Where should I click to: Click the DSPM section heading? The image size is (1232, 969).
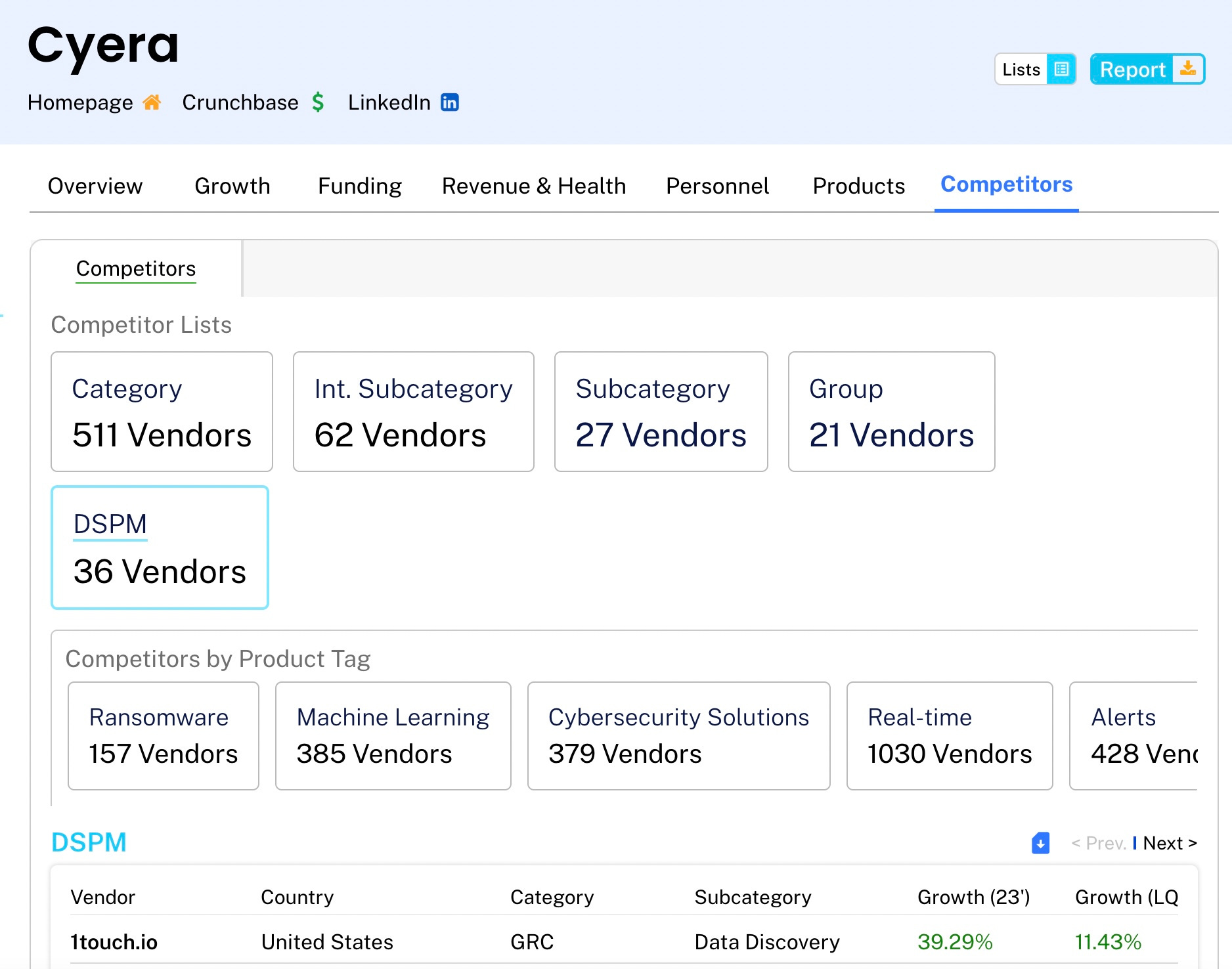pyautogui.click(x=89, y=843)
